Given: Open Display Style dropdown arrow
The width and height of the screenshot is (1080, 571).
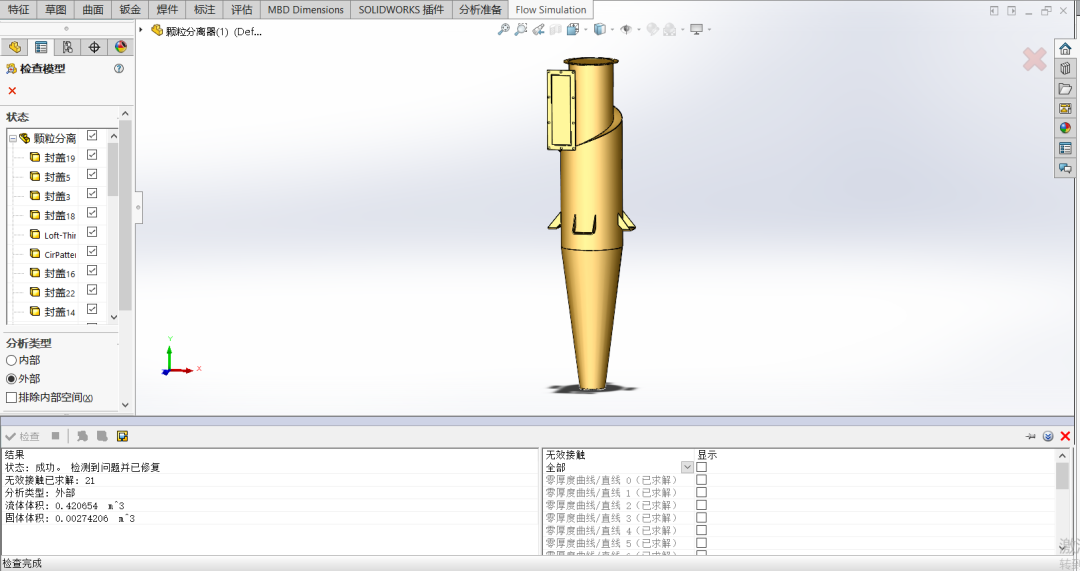Looking at the screenshot, I should (612, 30).
